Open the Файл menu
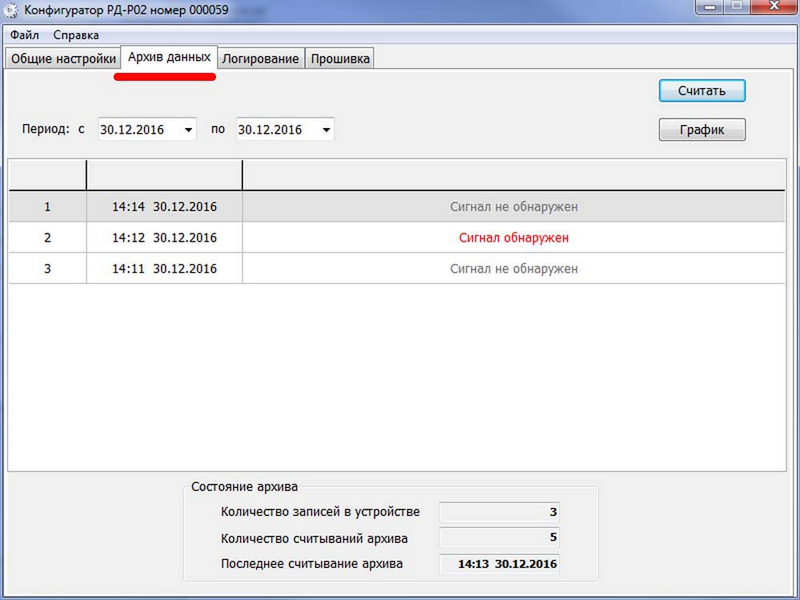 [24, 35]
